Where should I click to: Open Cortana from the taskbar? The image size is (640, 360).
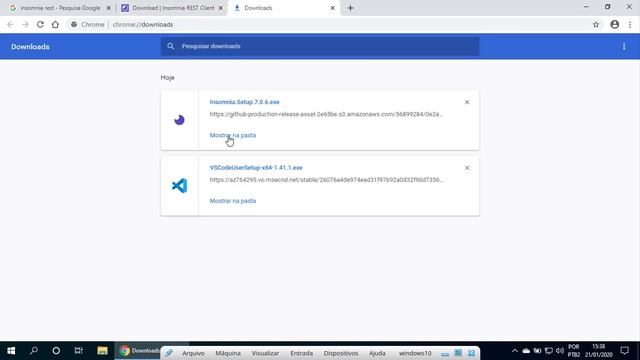56,351
